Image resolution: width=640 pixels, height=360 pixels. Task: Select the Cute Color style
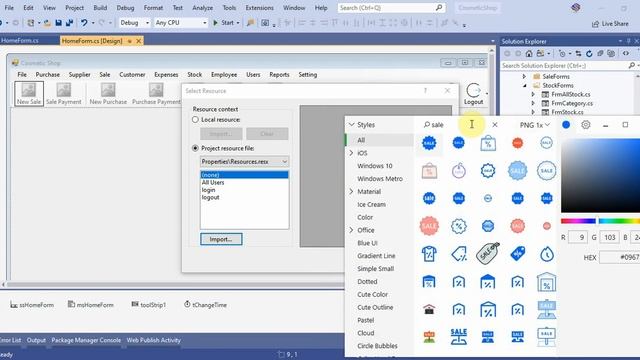click(x=372, y=294)
